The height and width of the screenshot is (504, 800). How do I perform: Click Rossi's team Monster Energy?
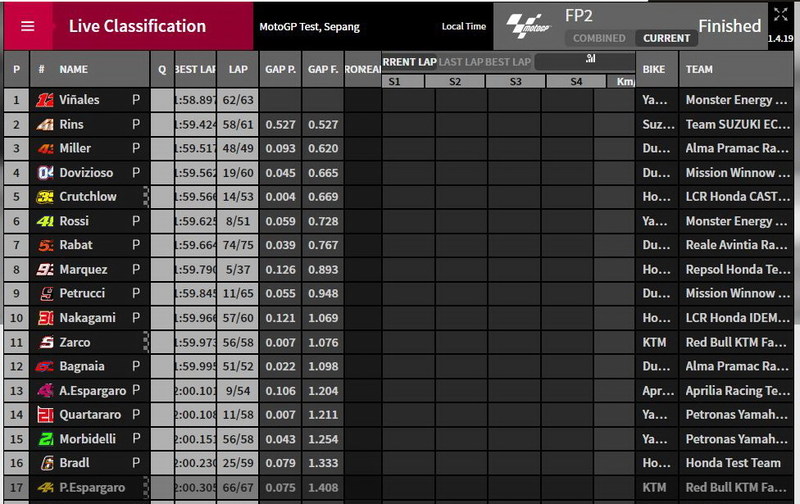(x=736, y=221)
